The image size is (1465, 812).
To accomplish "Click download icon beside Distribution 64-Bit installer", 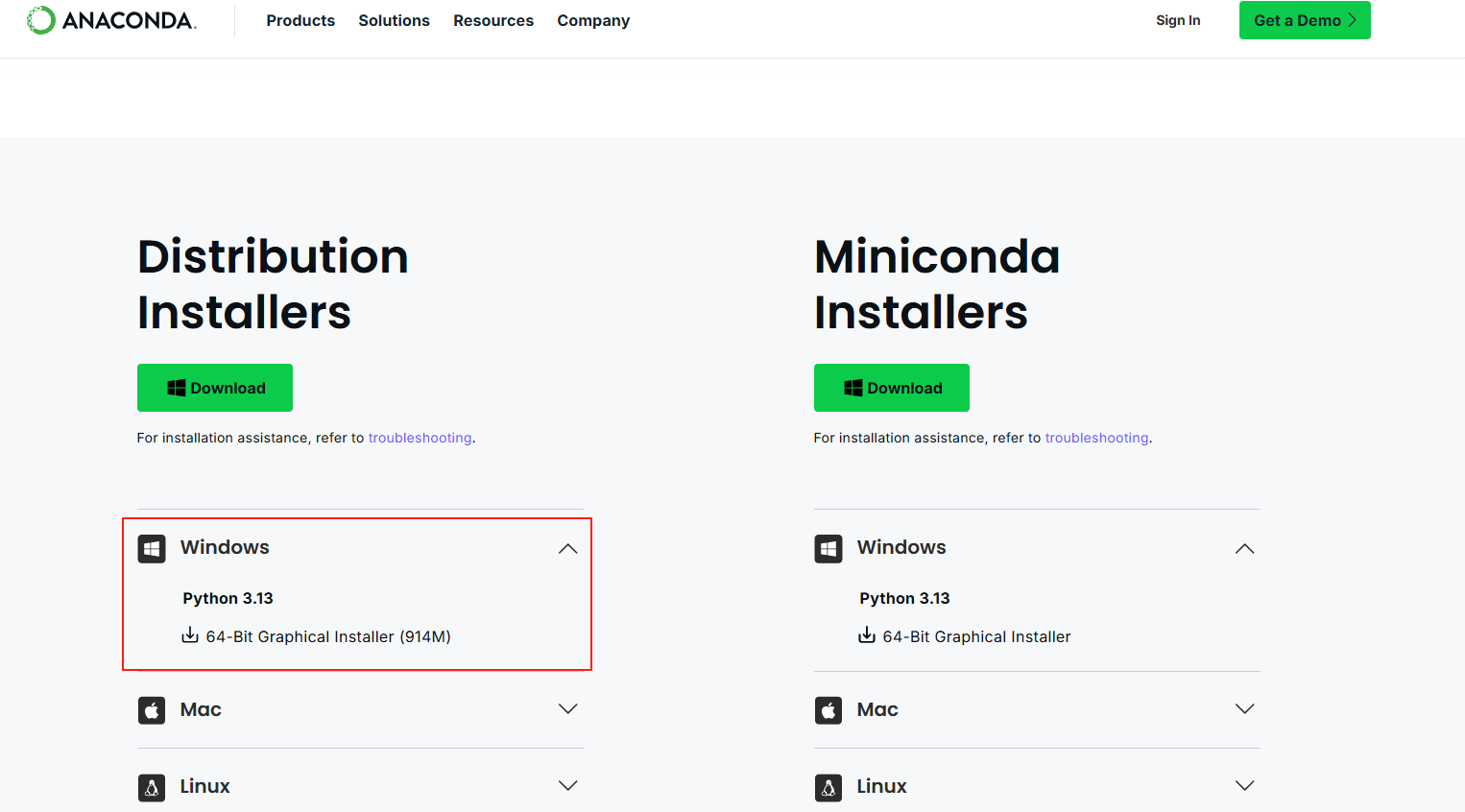I will 190,635.
